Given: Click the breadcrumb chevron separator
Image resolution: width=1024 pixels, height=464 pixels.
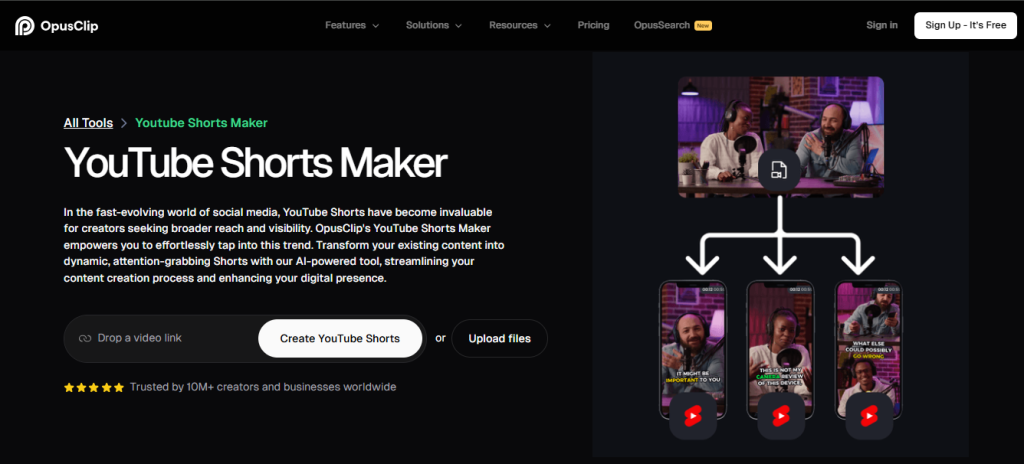Looking at the screenshot, I should tap(124, 123).
